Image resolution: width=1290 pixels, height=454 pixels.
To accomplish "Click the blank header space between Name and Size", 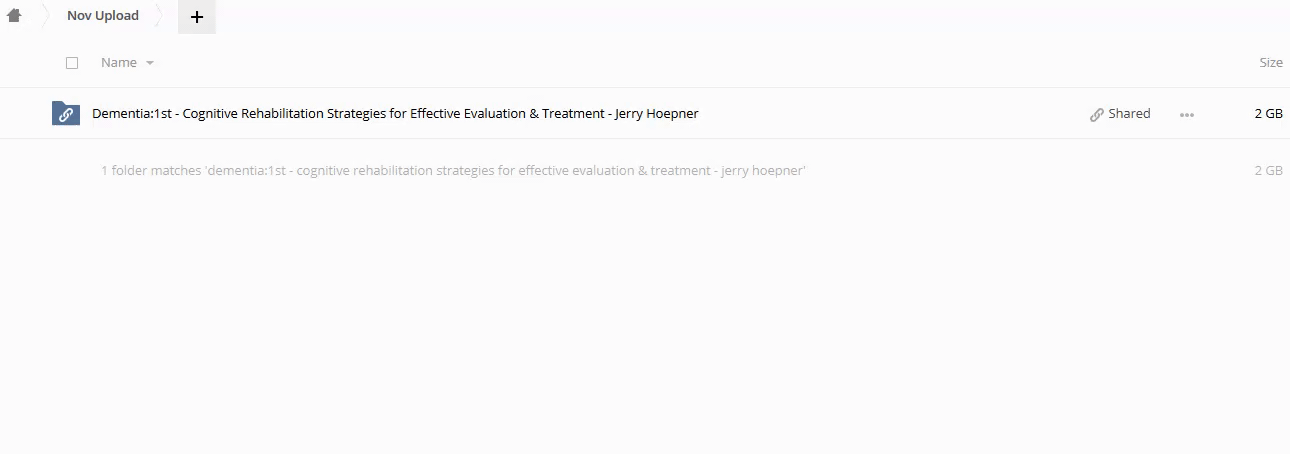I will pos(700,63).
